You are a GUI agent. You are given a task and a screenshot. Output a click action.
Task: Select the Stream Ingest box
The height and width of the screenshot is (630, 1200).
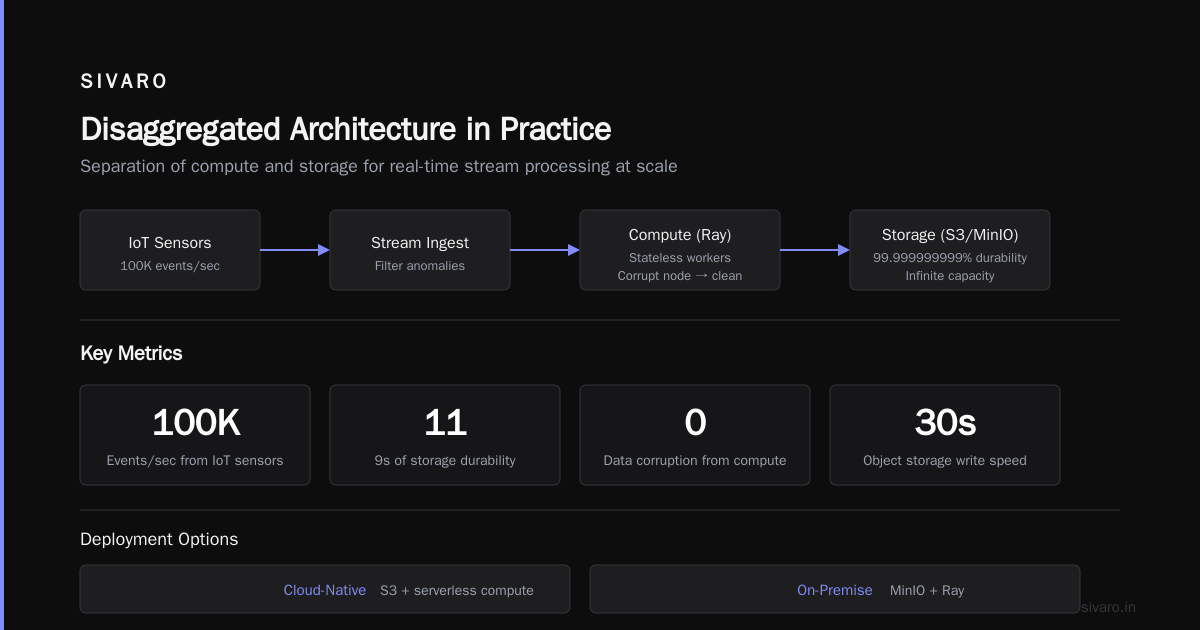pyautogui.click(x=420, y=250)
